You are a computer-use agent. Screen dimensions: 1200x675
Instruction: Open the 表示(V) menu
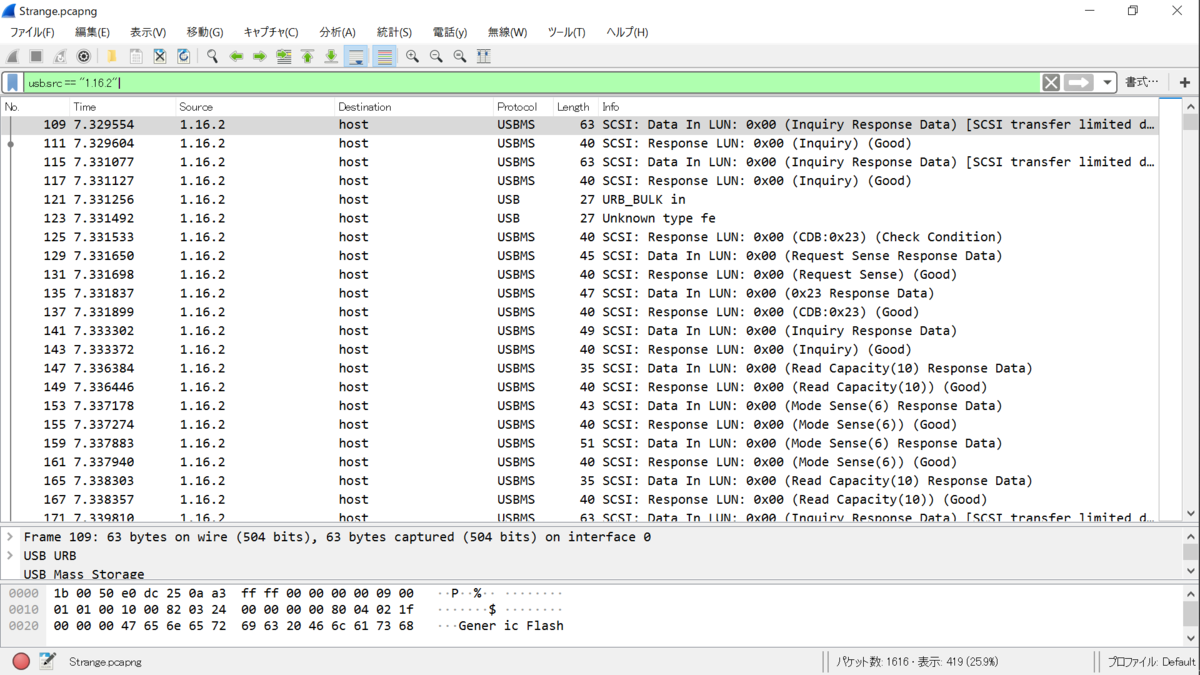(x=148, y=32)
